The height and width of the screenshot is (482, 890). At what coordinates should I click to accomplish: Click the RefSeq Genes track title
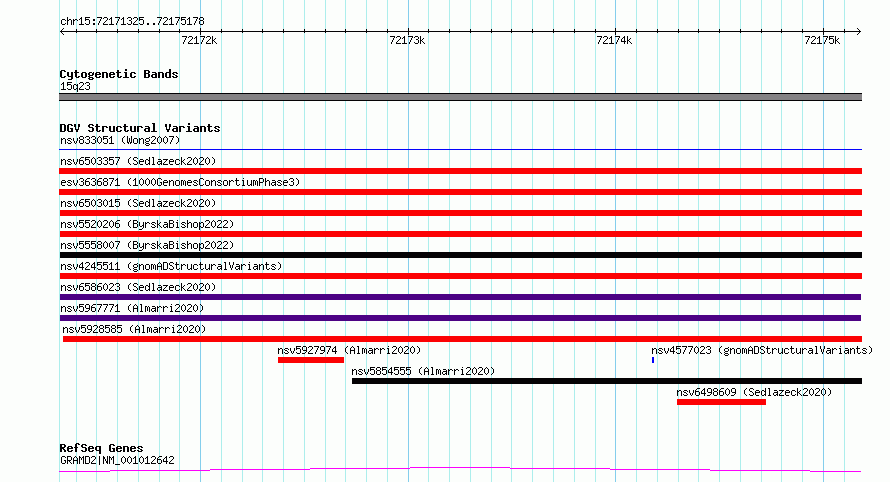101,448
